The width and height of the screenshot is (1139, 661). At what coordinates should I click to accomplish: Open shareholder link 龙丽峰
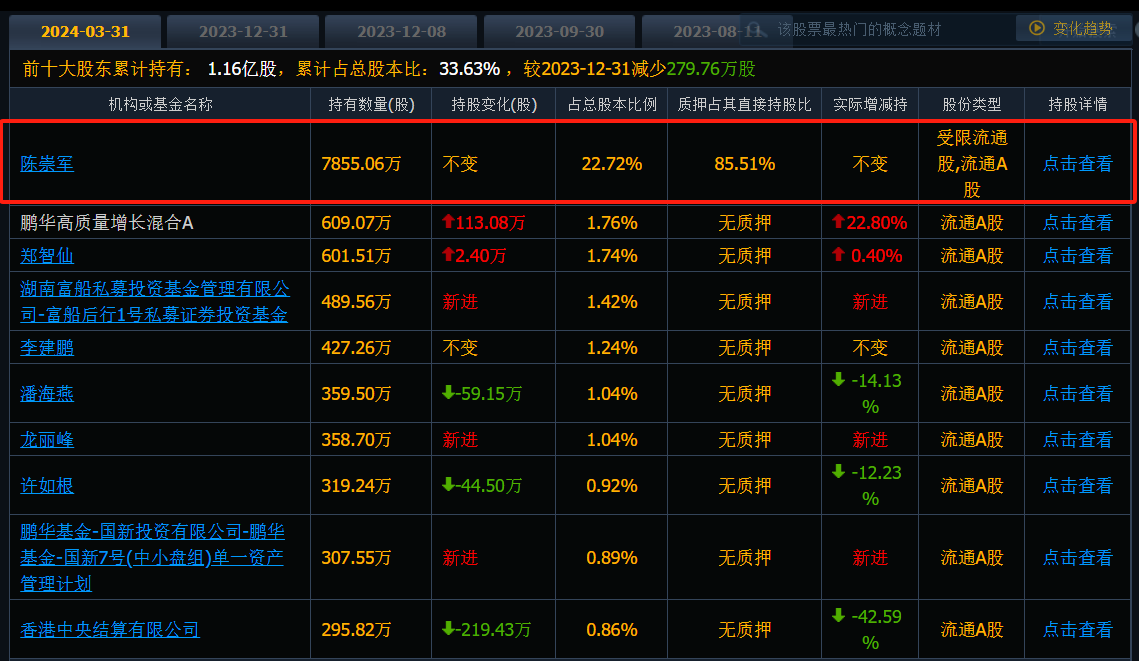[47, 439]
